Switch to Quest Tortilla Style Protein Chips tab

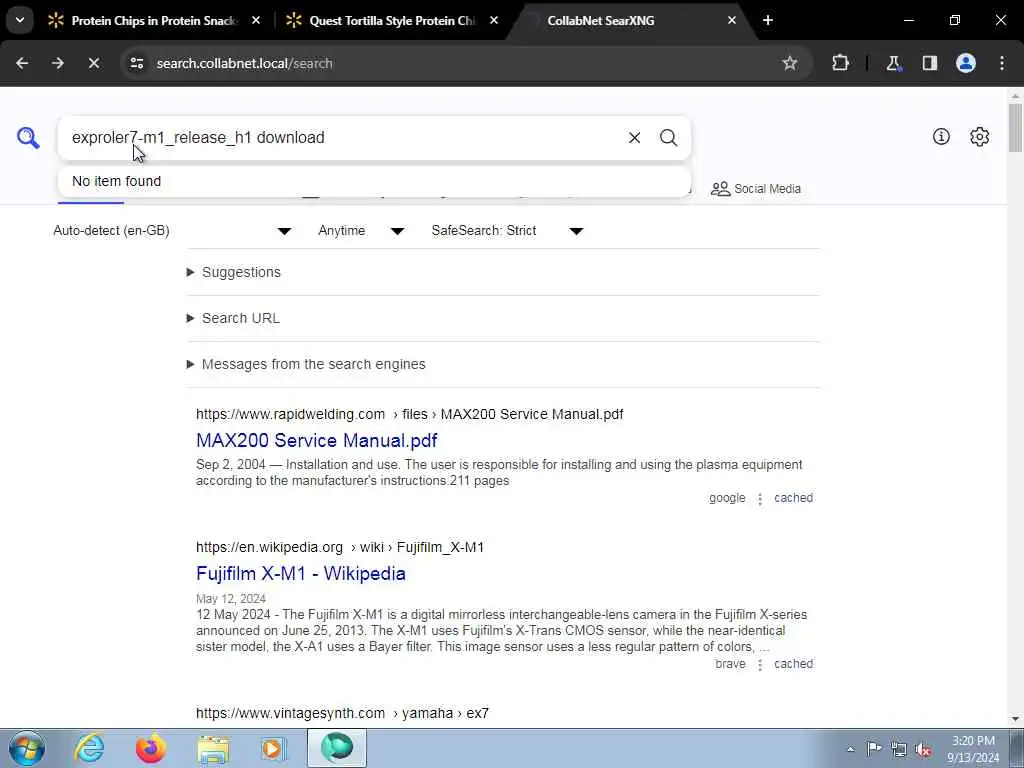pyautogui.click(x=392, y=21)
